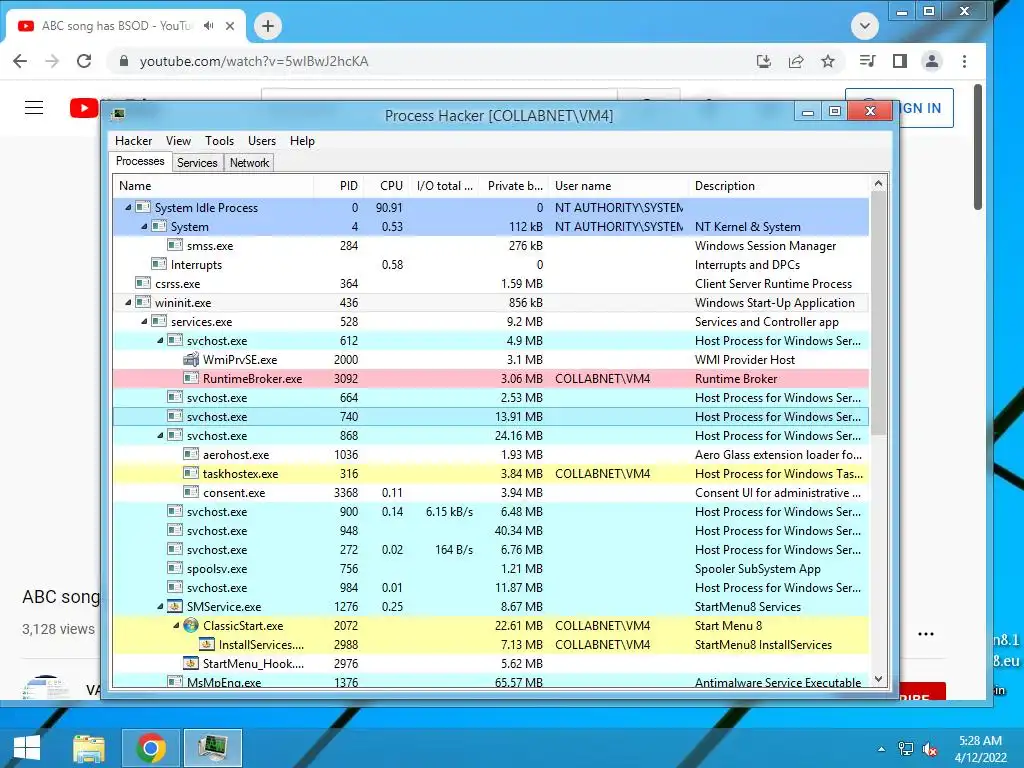The width and height of the screenshot is (1024, 768).
Task: Go back in Chrome browser
Action: click(20, 61)
